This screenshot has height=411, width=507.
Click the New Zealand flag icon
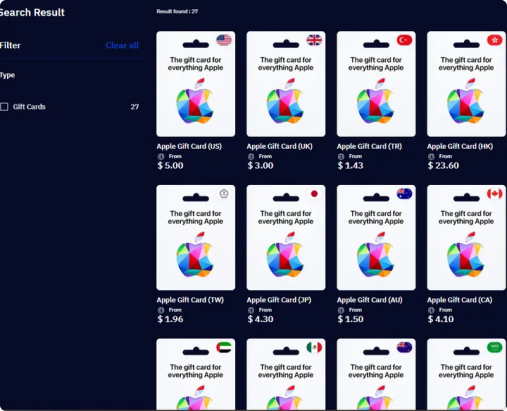[404, 347]
